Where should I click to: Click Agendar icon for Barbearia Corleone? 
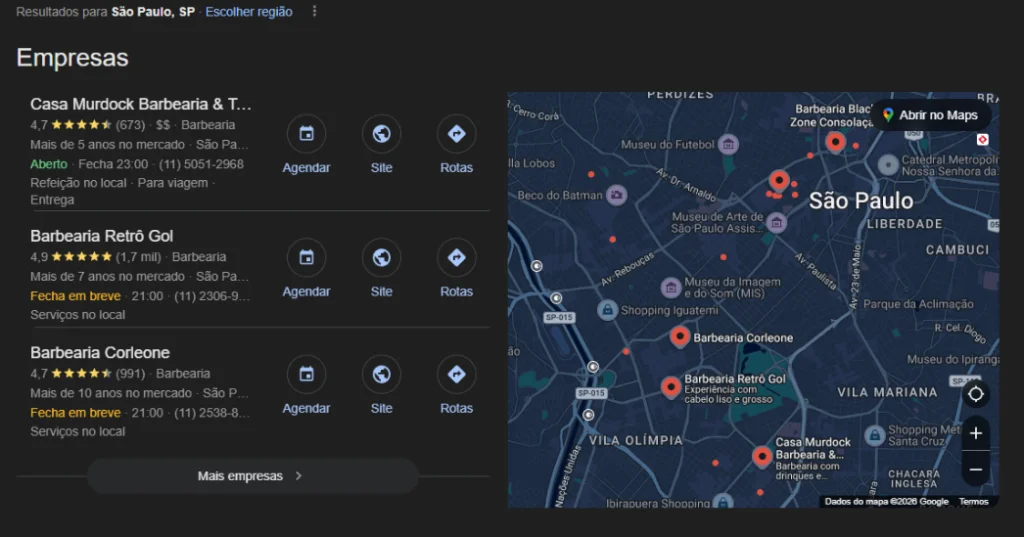[306, 374]
